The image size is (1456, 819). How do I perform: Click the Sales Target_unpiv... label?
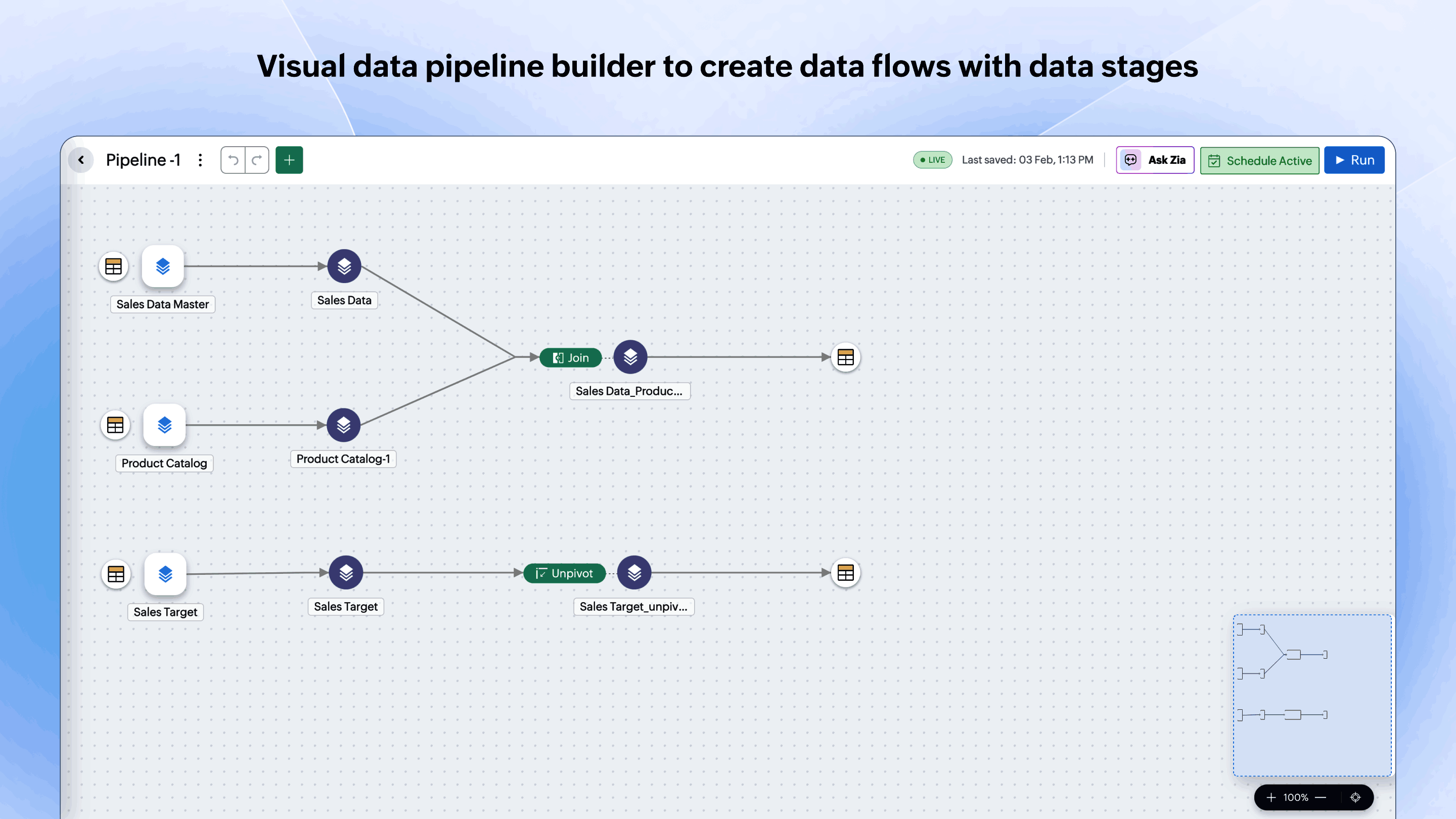click(x=633, y=607)
